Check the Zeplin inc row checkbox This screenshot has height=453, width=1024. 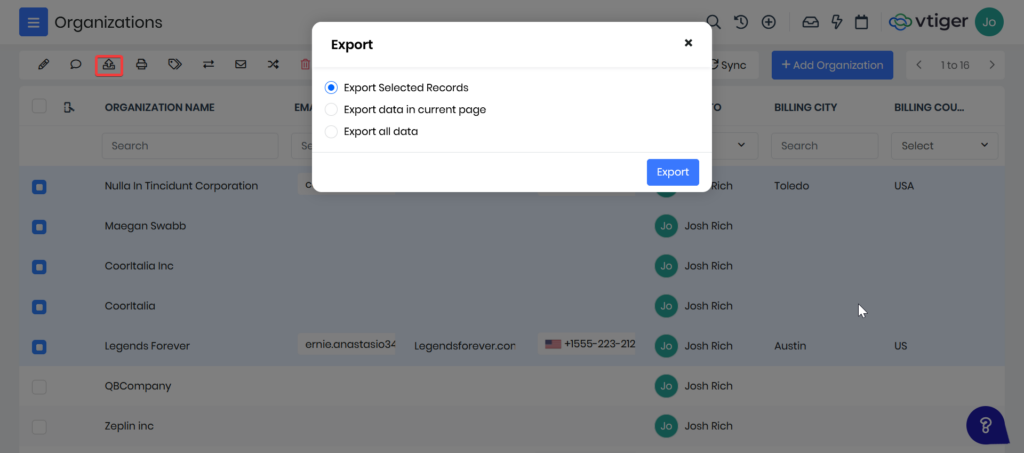39,427
